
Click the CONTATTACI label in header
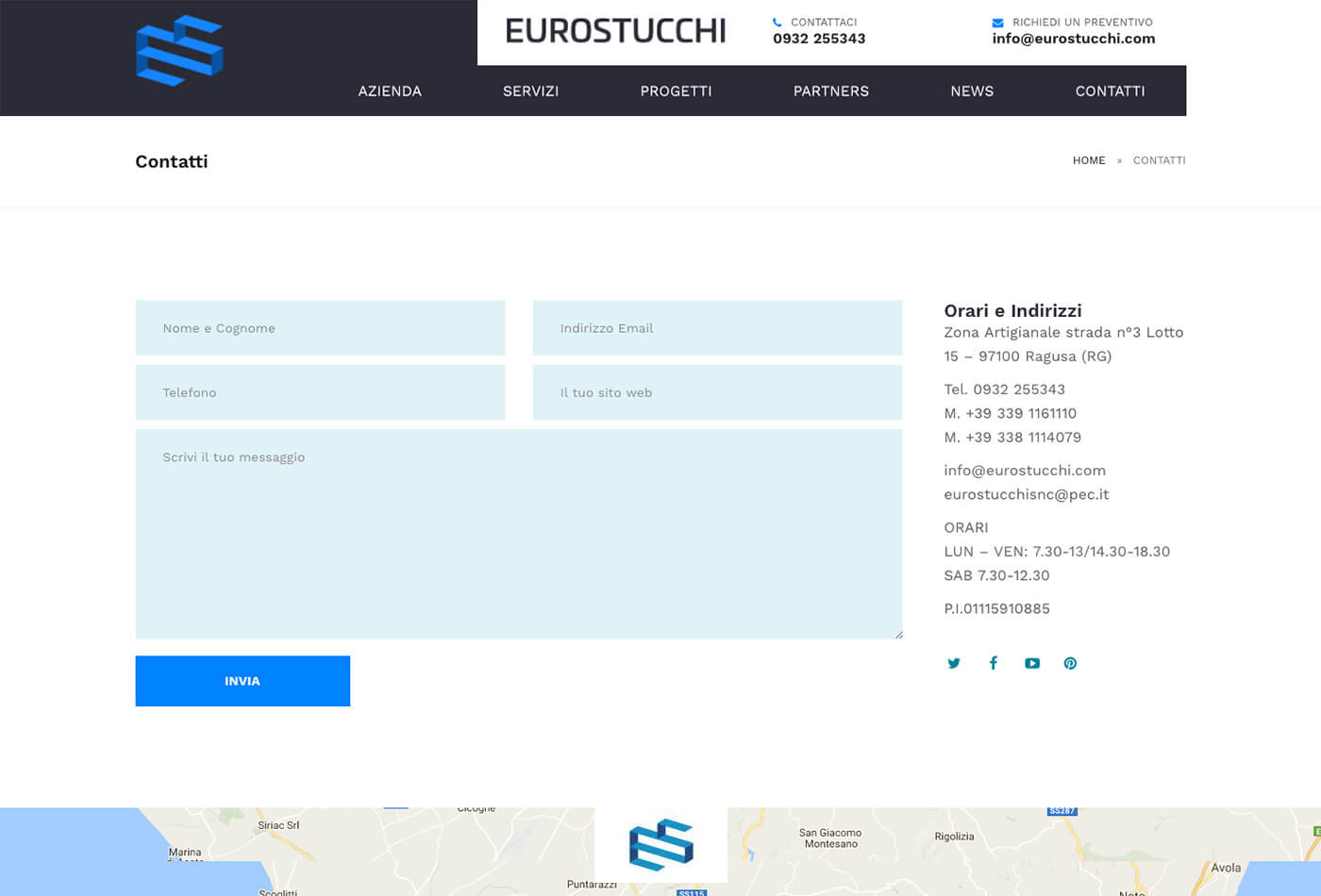click(x=824, y=22)
